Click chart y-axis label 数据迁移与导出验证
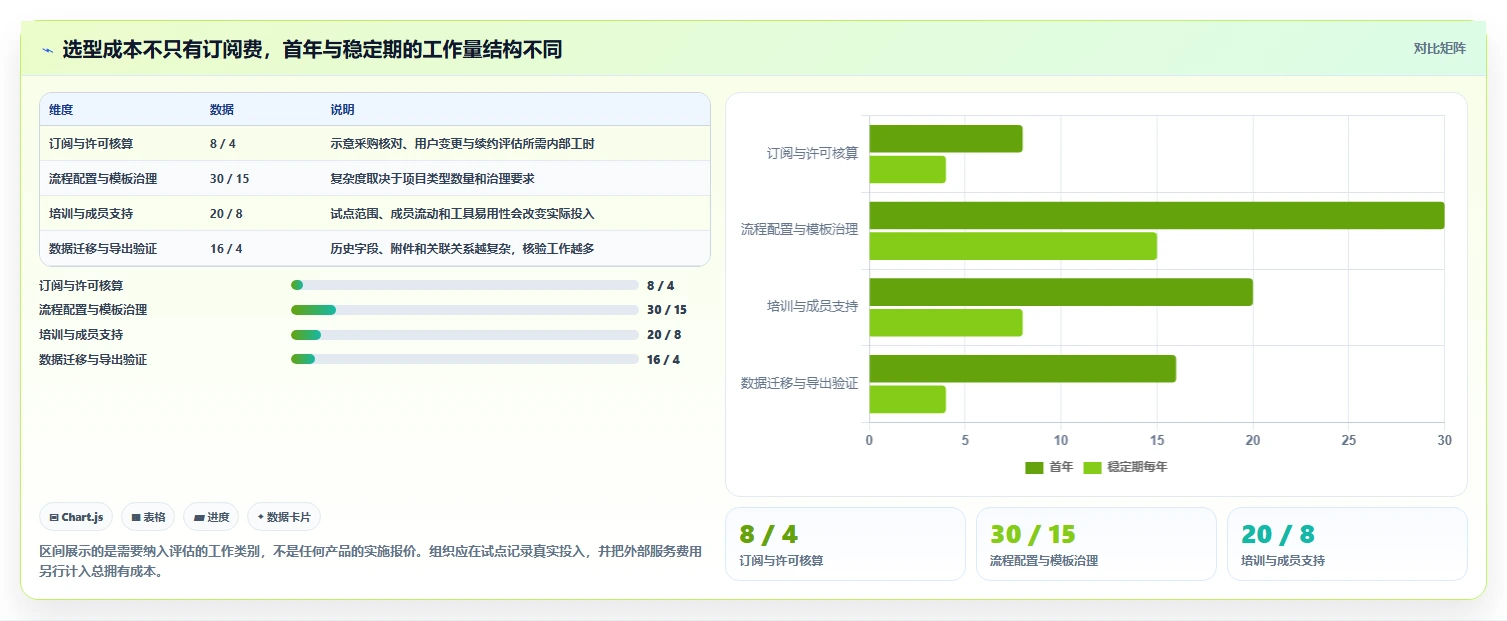Image resolution: width=1507 pixels, height=621 pixels. pyautogui.click(x=799, y=383)
